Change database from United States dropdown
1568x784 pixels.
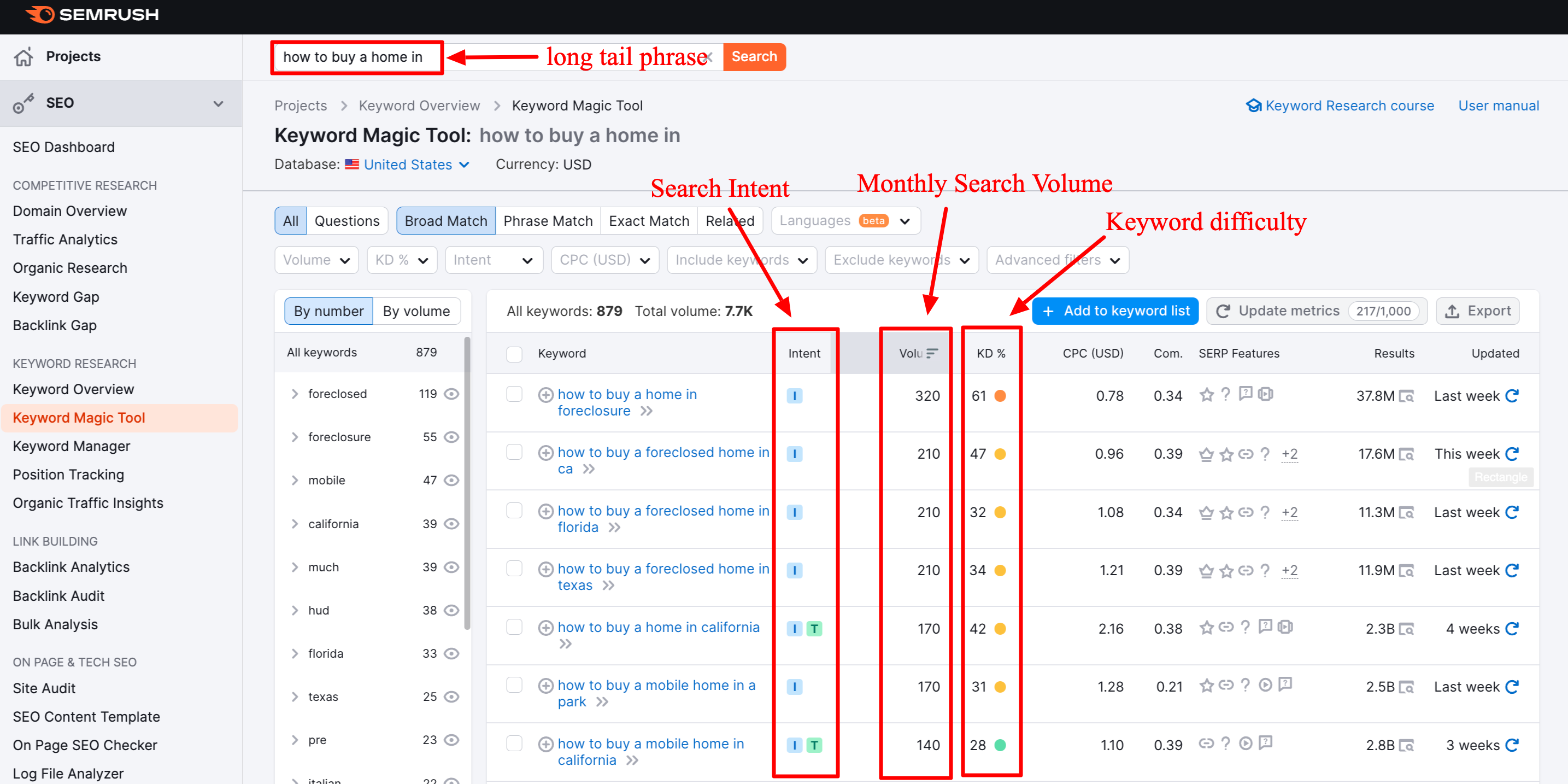[x=416, y=165]
